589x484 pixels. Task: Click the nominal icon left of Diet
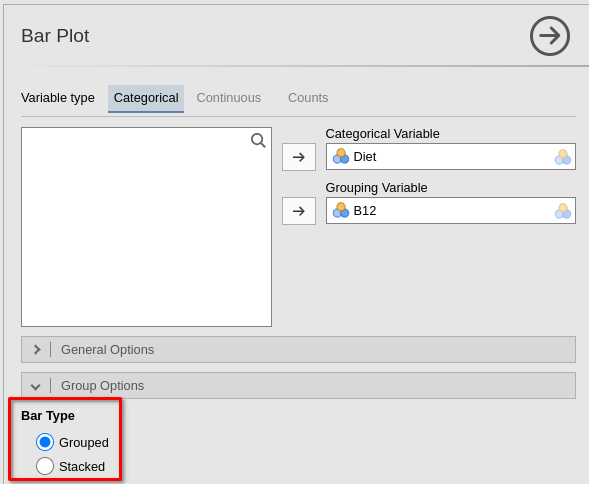tap(341, 156)
